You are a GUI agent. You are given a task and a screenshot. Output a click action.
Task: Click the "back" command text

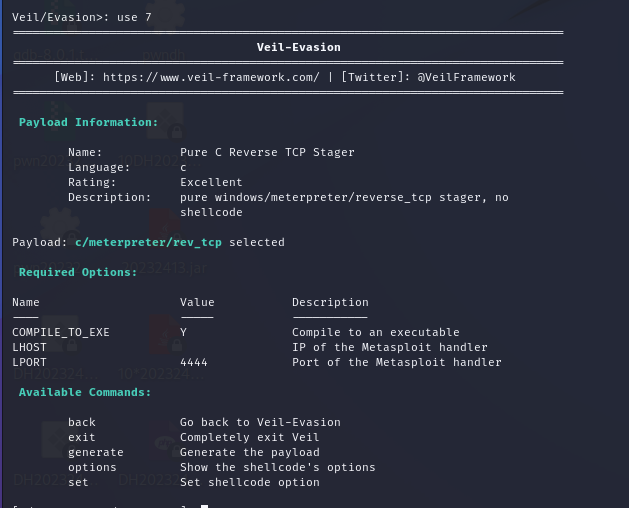pyautogui.click(x=82, y=422)
